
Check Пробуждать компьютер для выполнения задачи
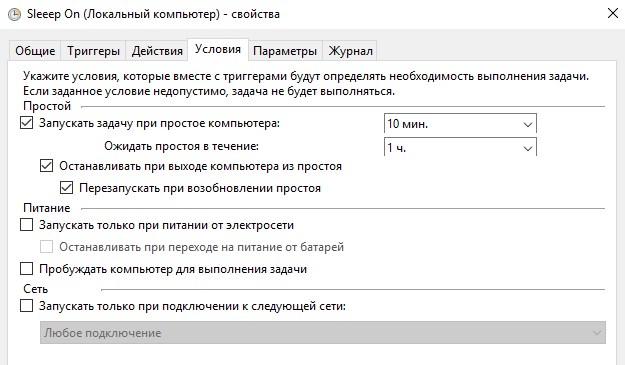coord(27,269)
